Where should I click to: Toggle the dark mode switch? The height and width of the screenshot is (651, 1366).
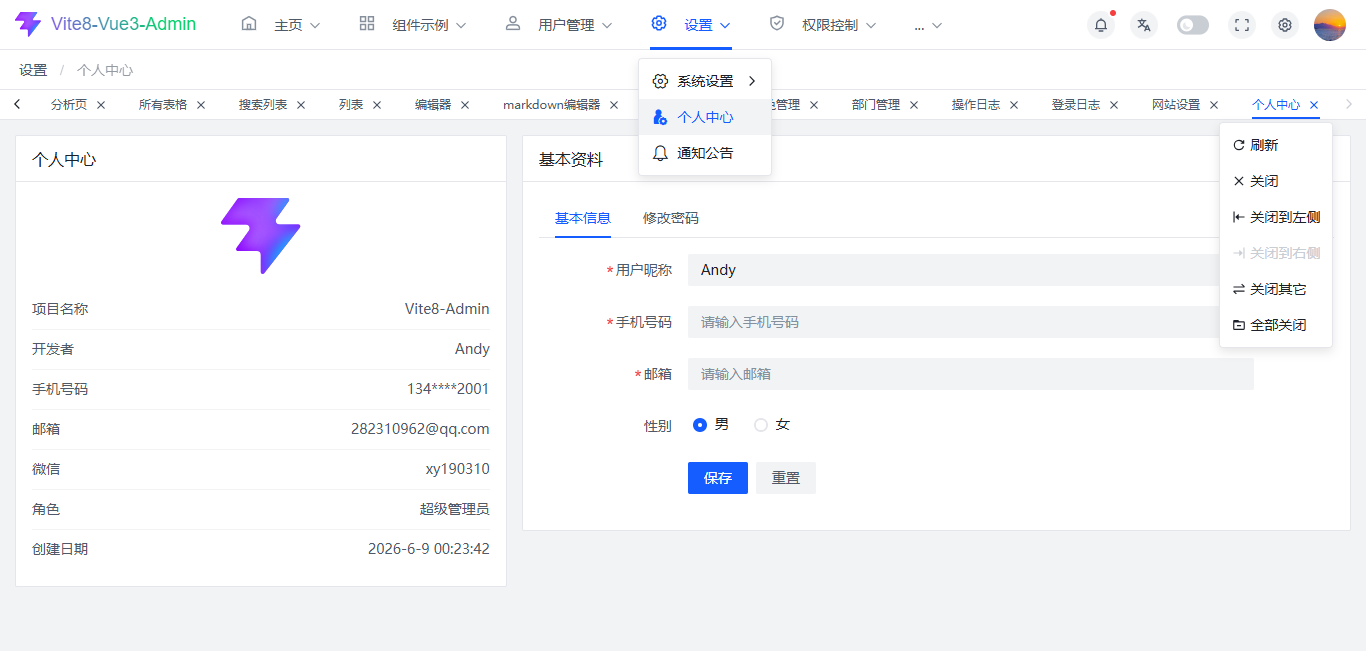1193,25
